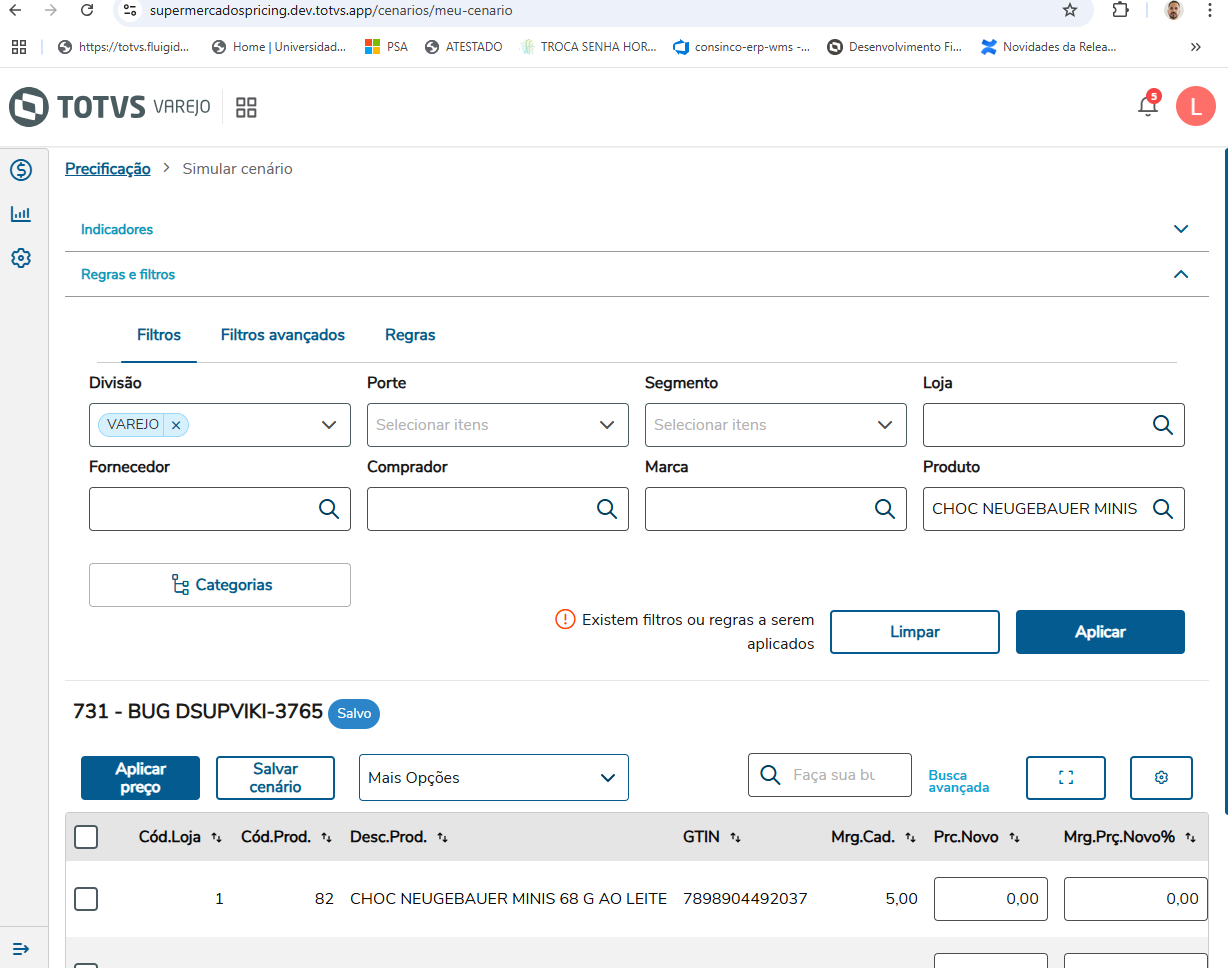Click the browser address bar URL
Image resolution: width=1228 pixels, height=968 pixels.
(x=331, y=10)
